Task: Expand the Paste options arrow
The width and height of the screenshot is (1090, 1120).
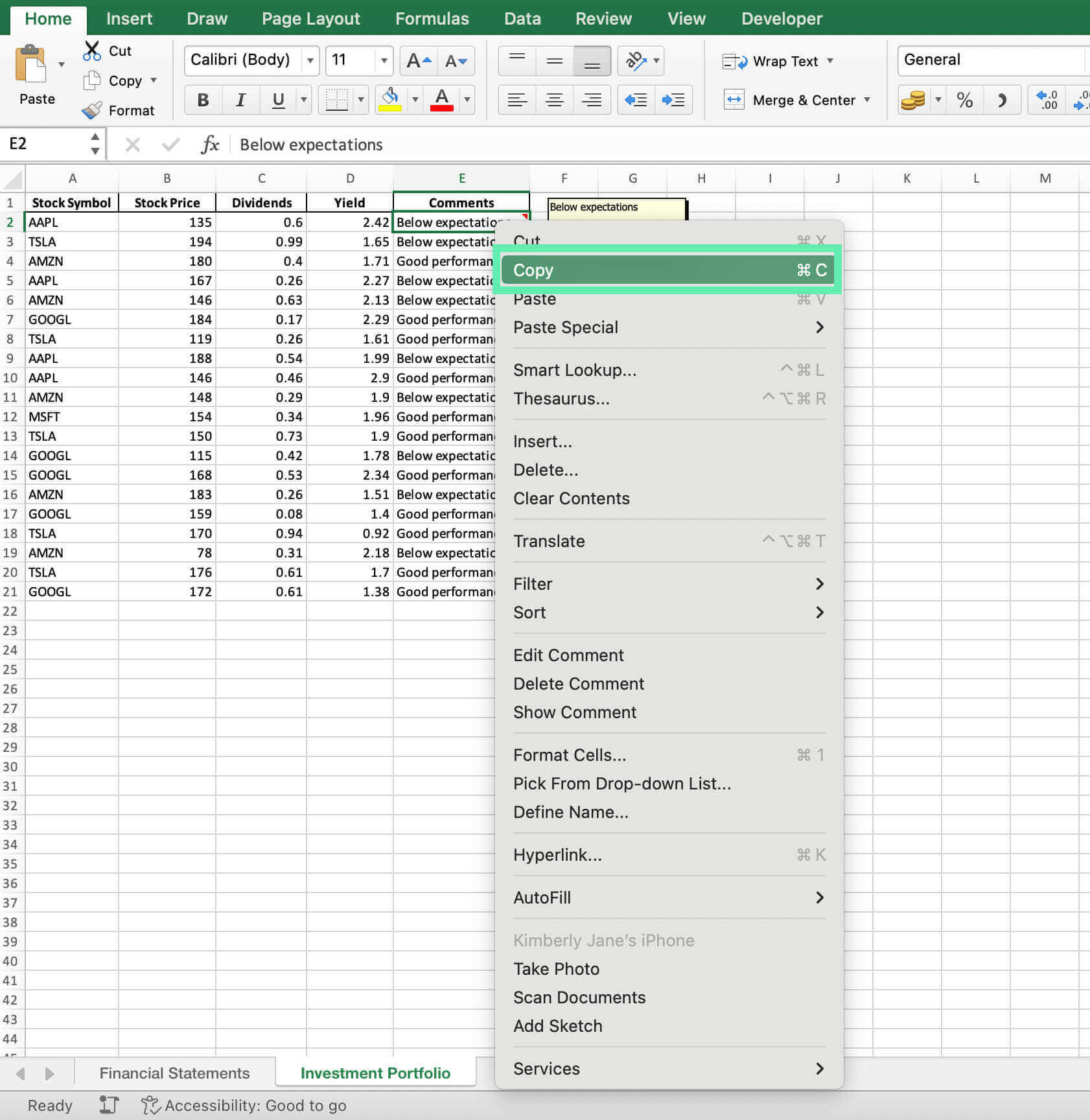Action: [62, 64]
